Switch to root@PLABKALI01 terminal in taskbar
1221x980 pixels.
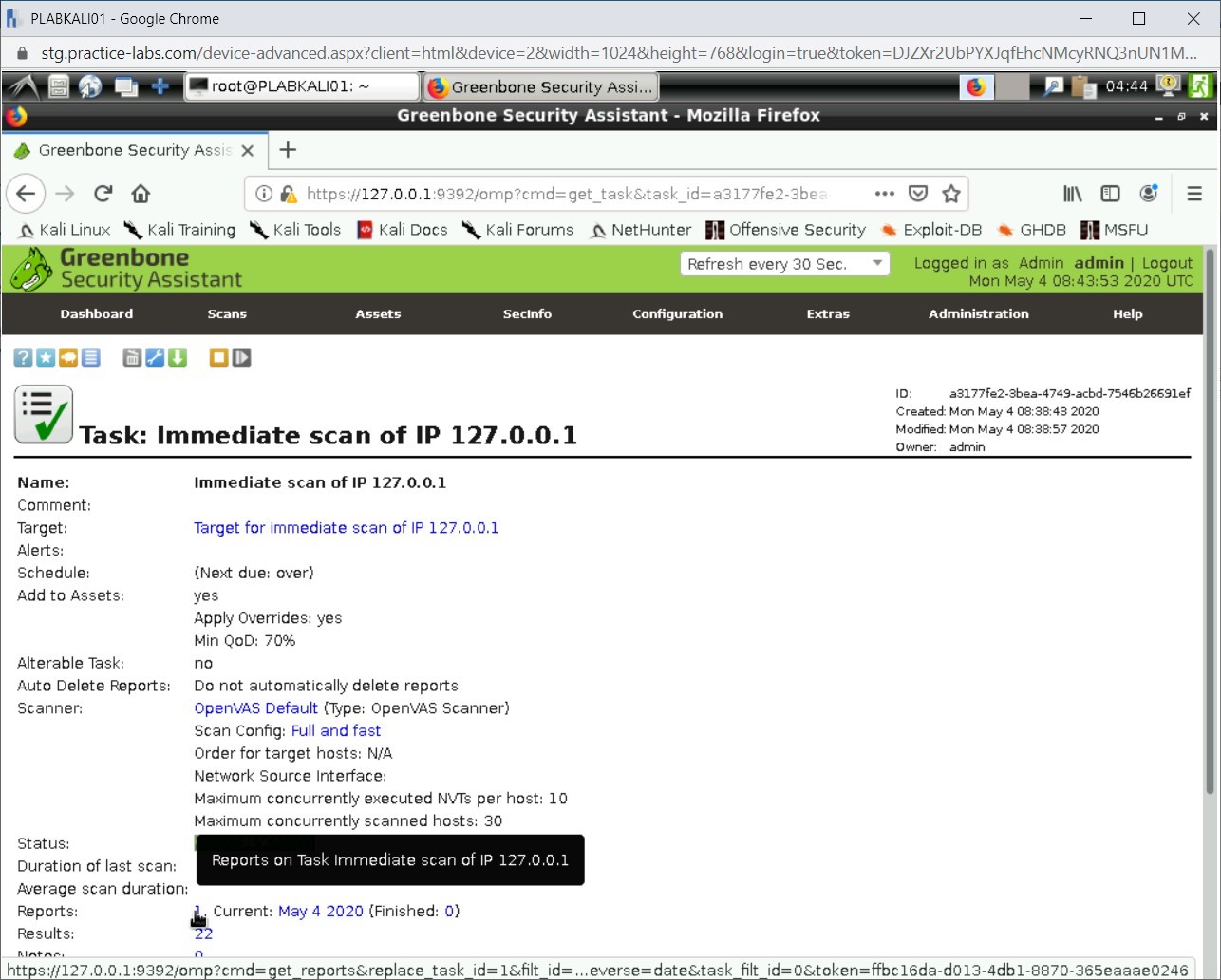pos(301,86)
